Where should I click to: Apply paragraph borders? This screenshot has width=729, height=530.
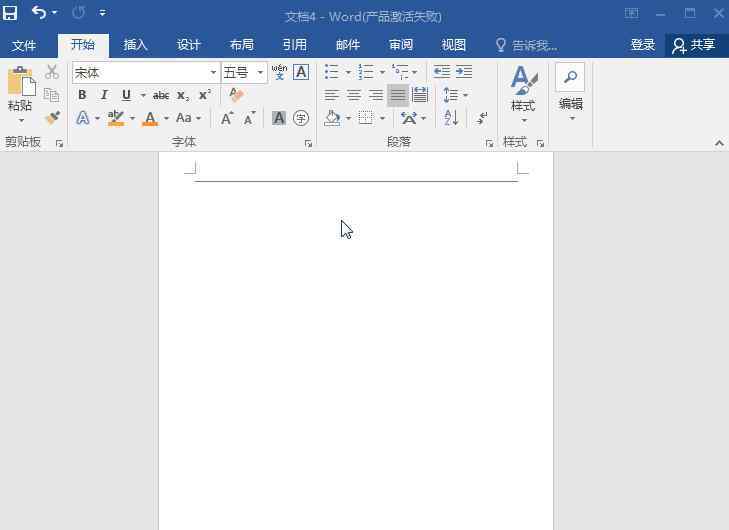point(366,118)
